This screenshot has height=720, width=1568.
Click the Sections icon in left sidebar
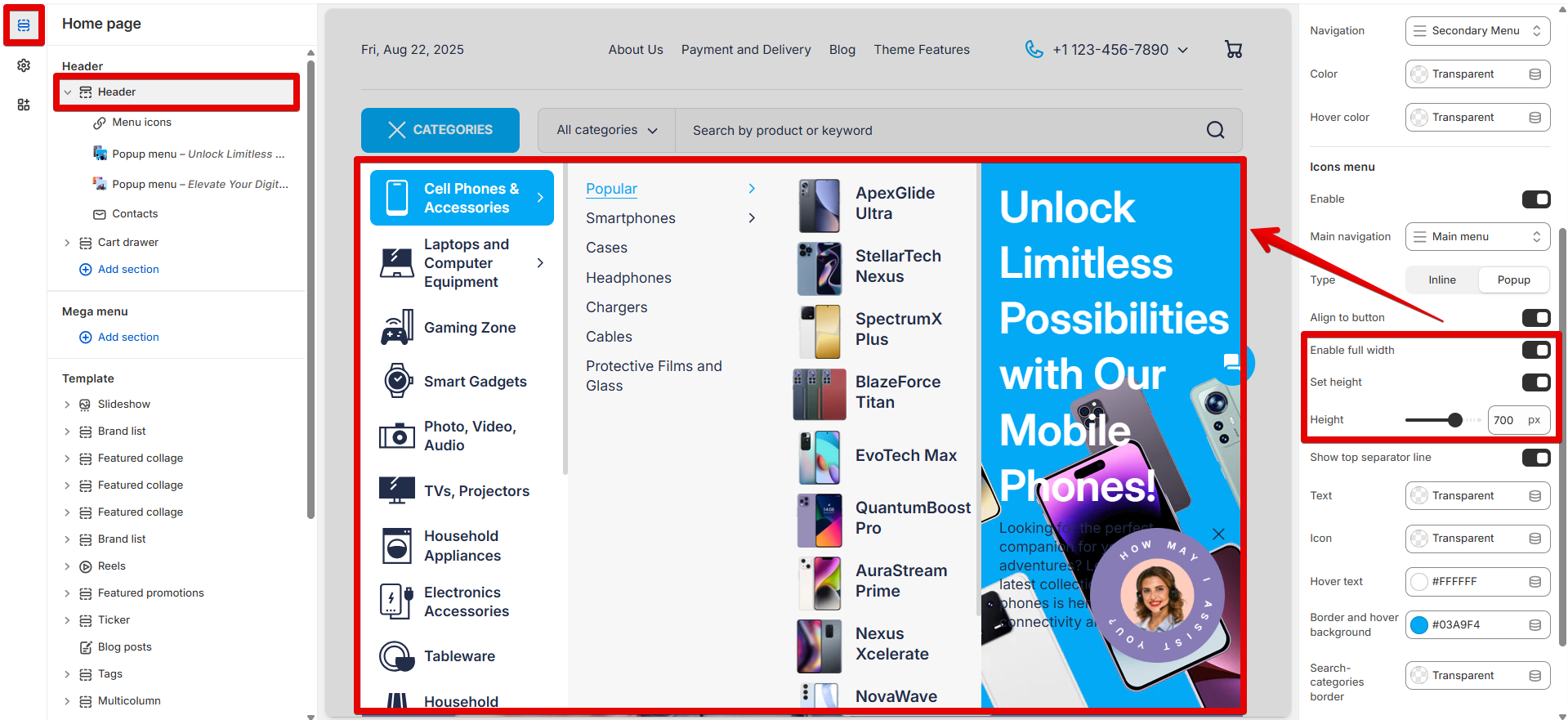(24, 25)
